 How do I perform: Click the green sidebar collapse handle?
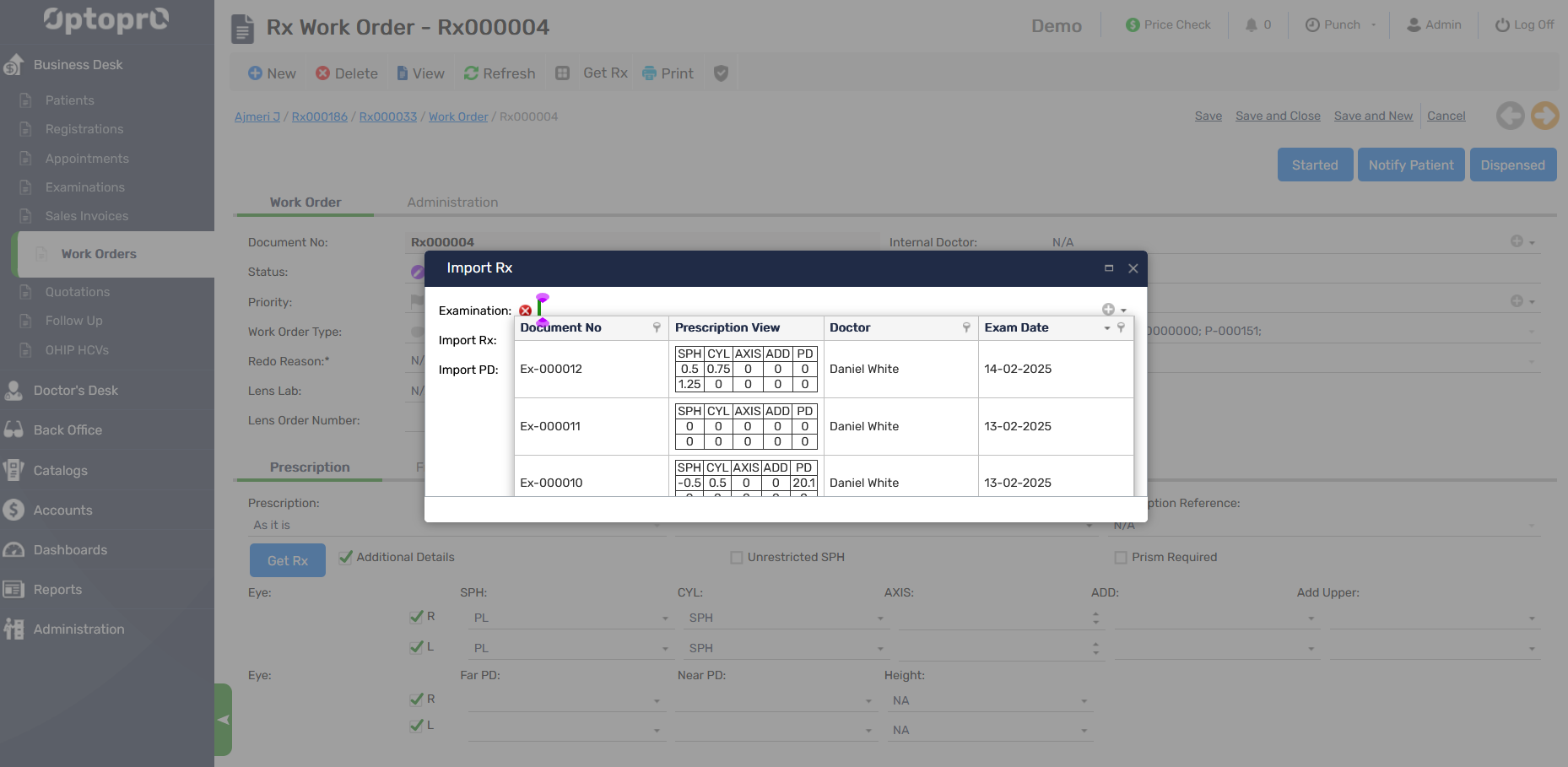pos(223,720)
